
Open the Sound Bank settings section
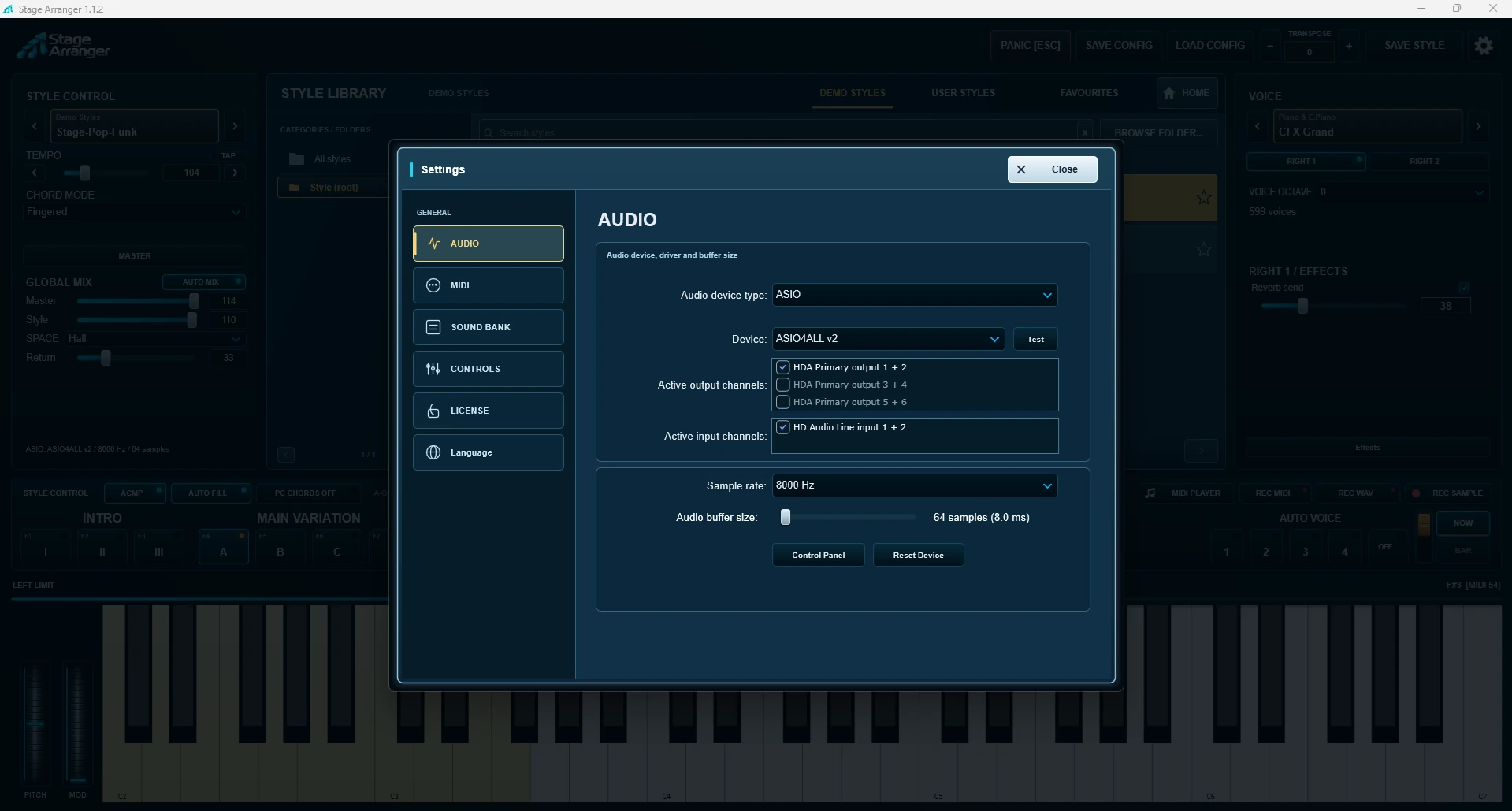(488, 327)
